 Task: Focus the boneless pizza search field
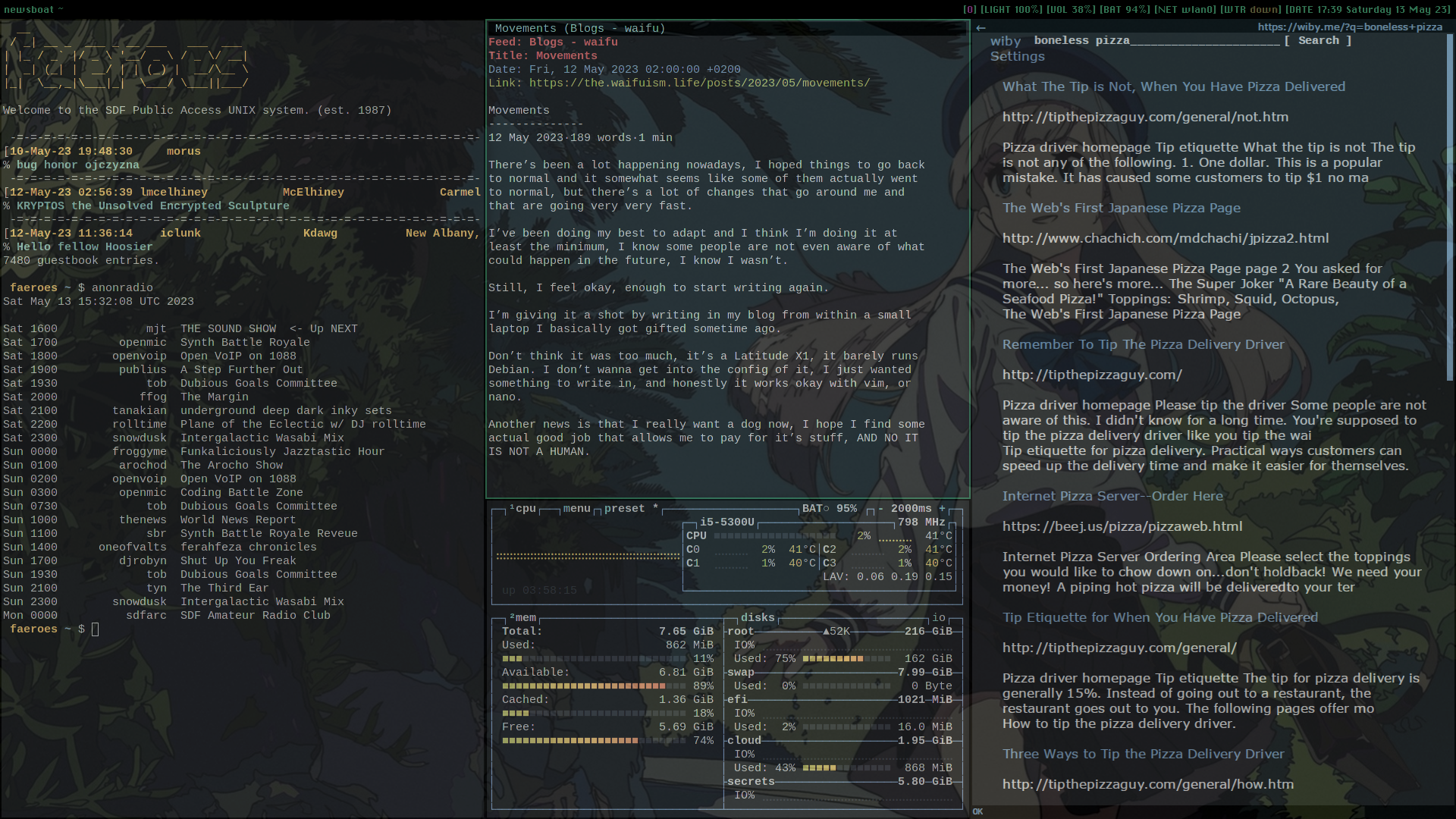click(1156, 41)
